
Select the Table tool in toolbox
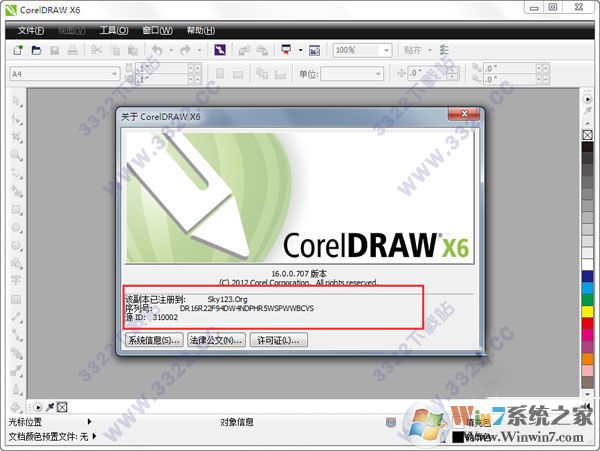pyautogui.click(x=16, y=299)
